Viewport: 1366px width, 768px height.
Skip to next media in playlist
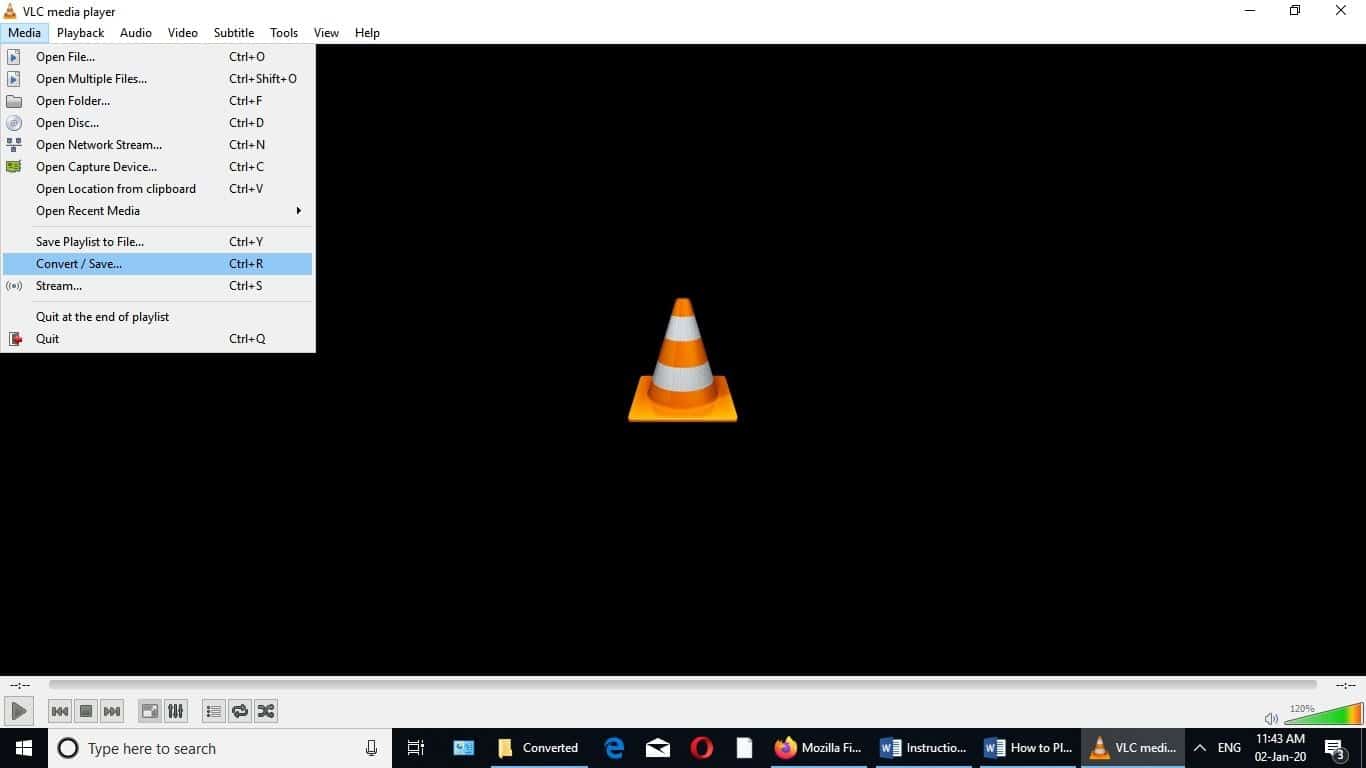tap(112, 711)
